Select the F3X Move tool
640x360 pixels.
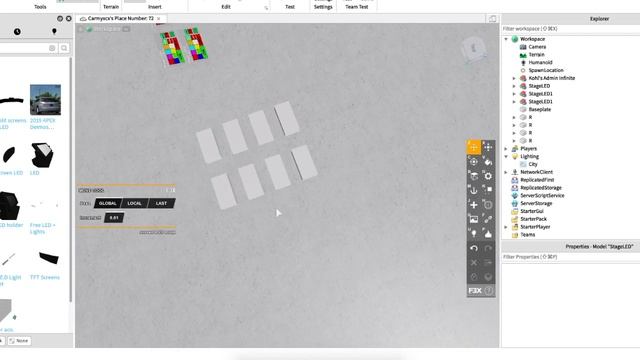474,147
